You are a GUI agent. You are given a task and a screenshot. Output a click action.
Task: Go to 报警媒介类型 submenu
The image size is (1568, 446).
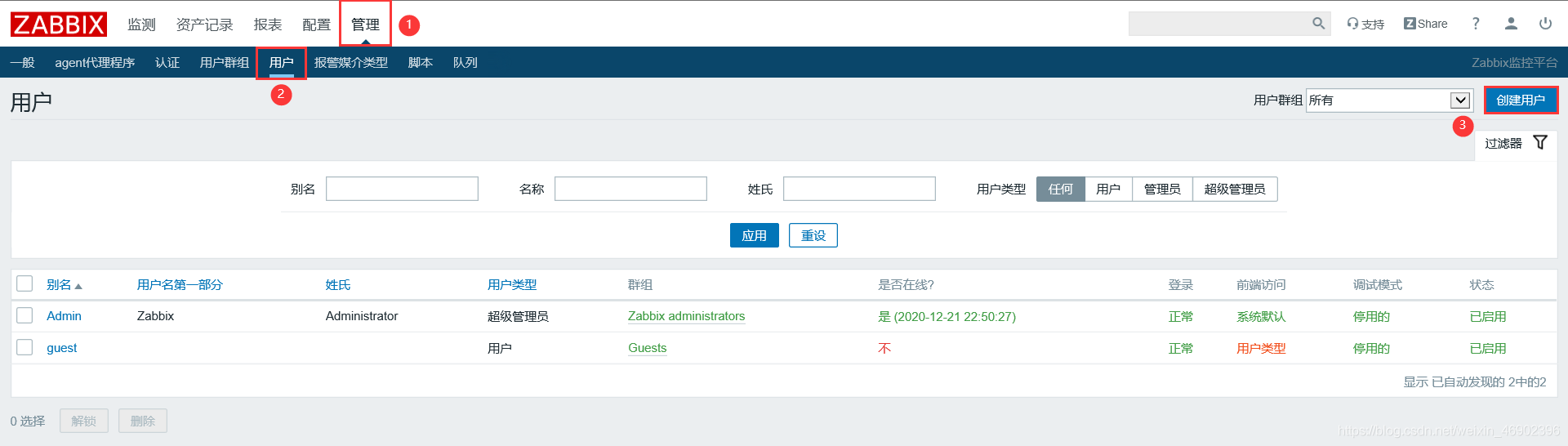pos(351,62)
